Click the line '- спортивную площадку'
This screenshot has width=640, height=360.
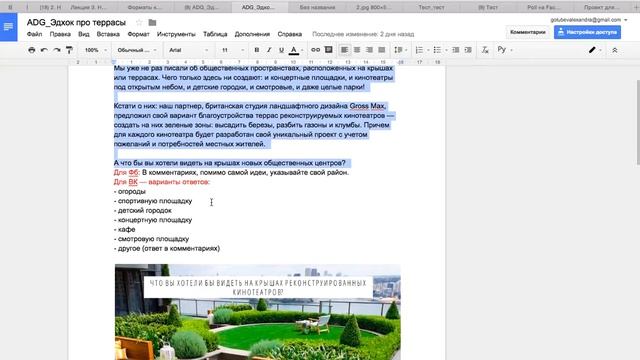153,201
